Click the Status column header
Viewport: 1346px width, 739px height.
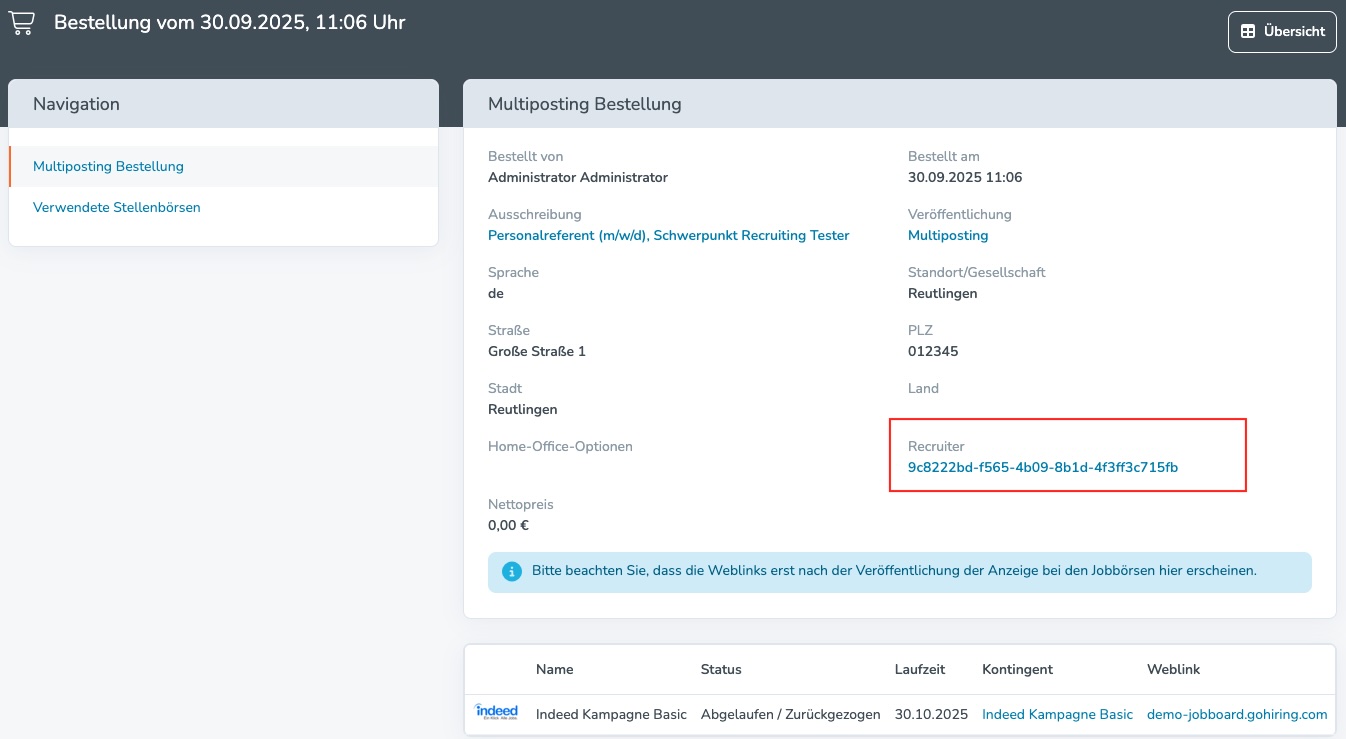pyautogui.click(x=720, y=669)
